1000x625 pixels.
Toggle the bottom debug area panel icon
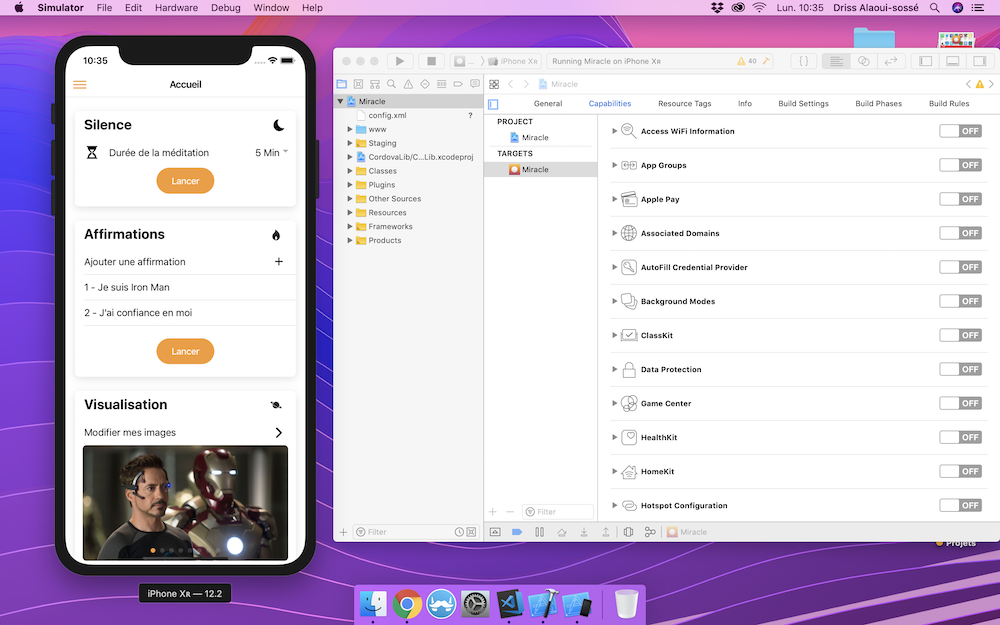click(953, 61)
